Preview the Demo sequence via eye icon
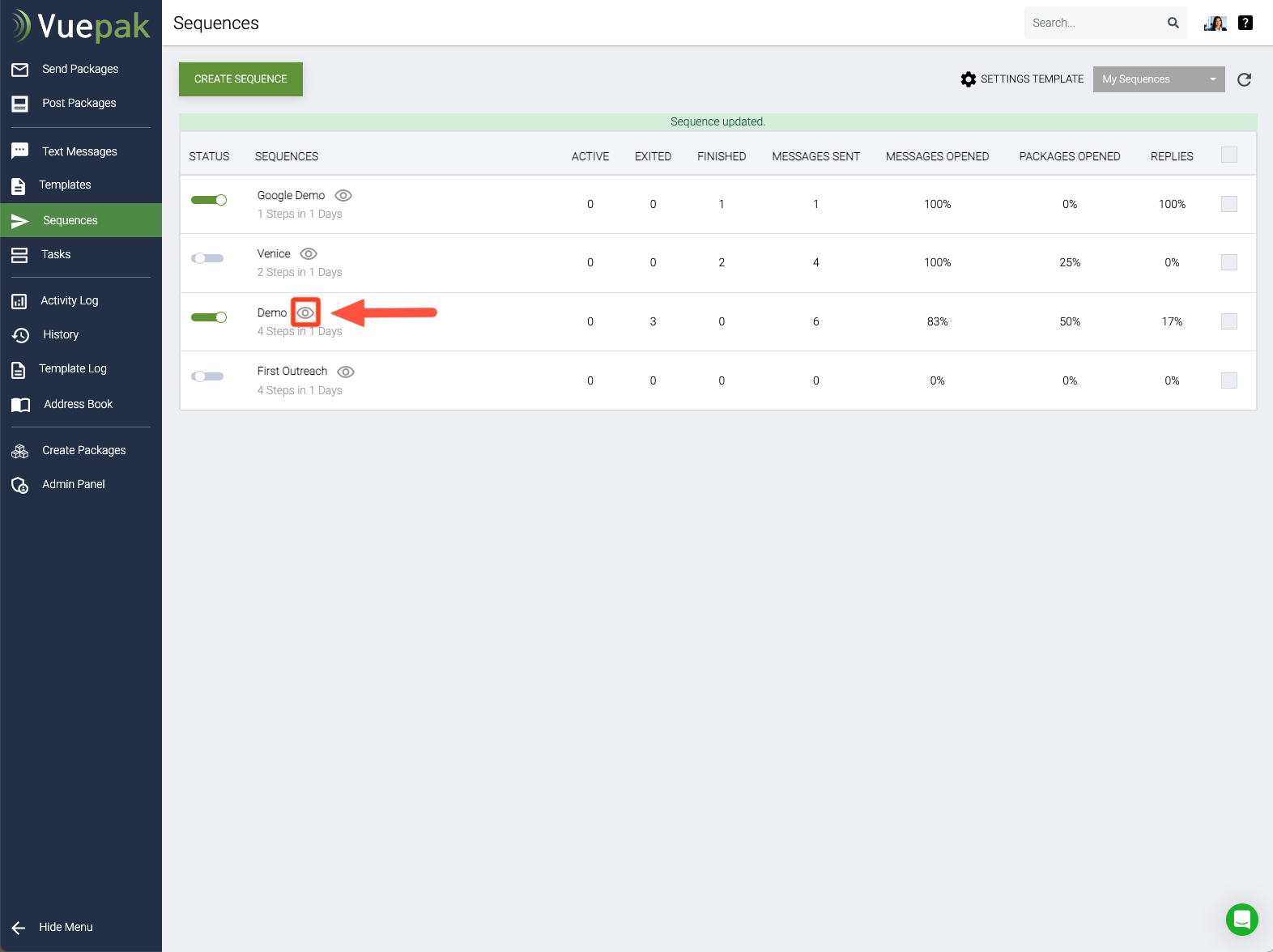This screenshot has height=952, width=1273. (305, 312)
